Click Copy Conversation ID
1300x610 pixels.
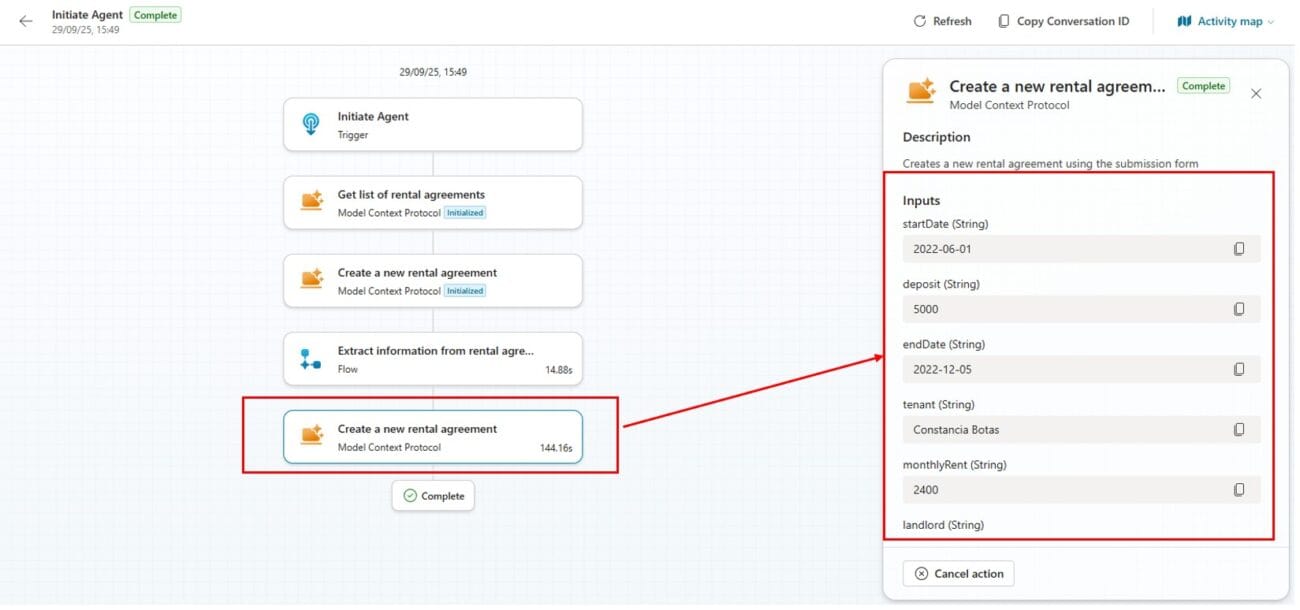pos(1063,21)
